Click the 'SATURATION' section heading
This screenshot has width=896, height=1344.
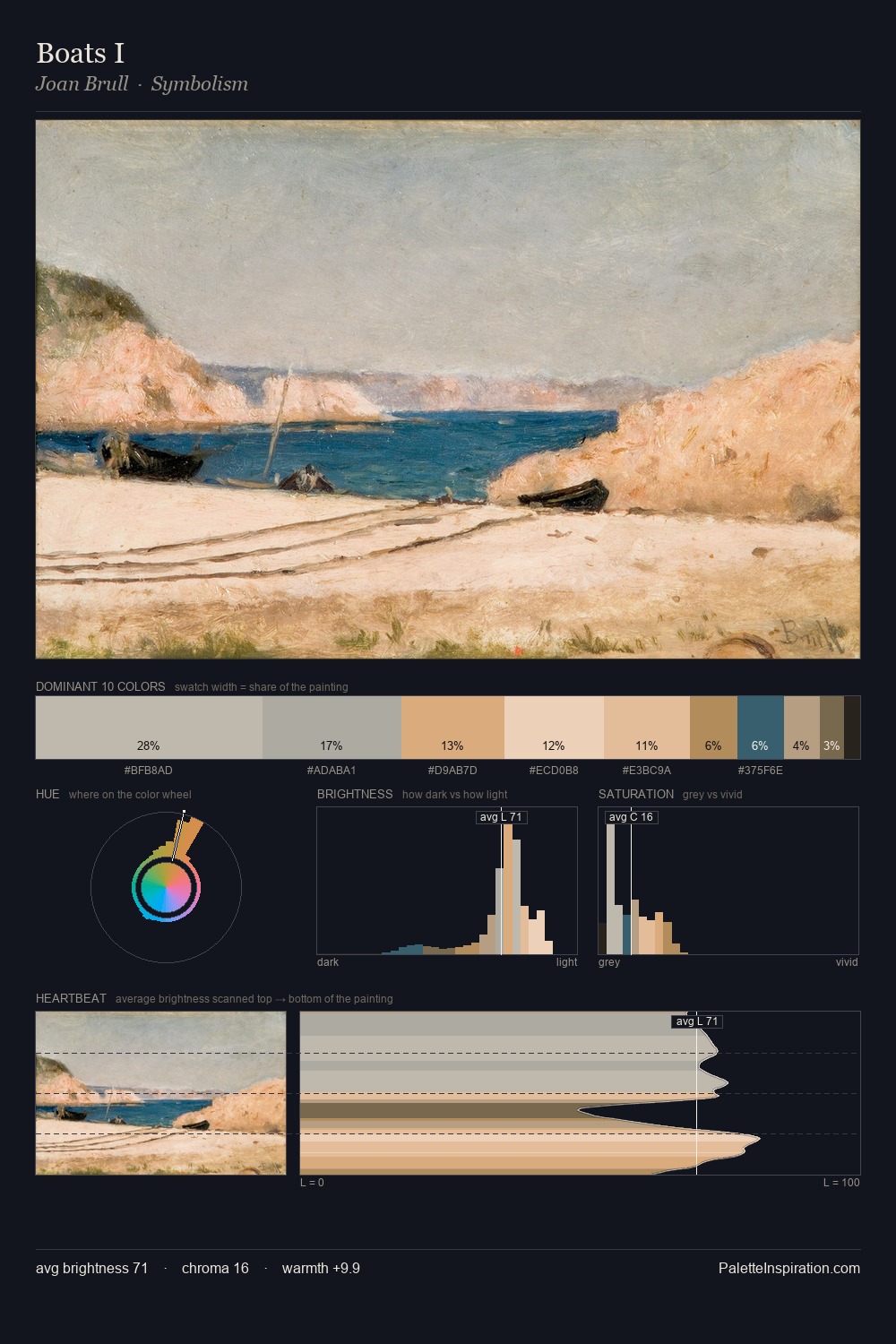[636, 794]
